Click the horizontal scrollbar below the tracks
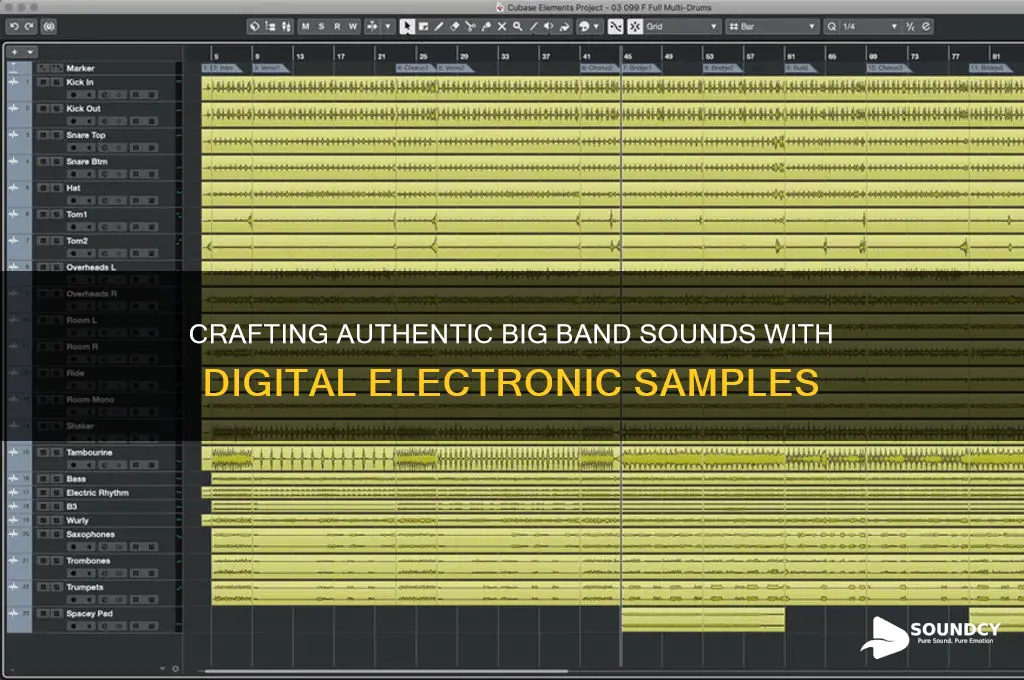The image size is (1024, 680). (x=385, y=670)
